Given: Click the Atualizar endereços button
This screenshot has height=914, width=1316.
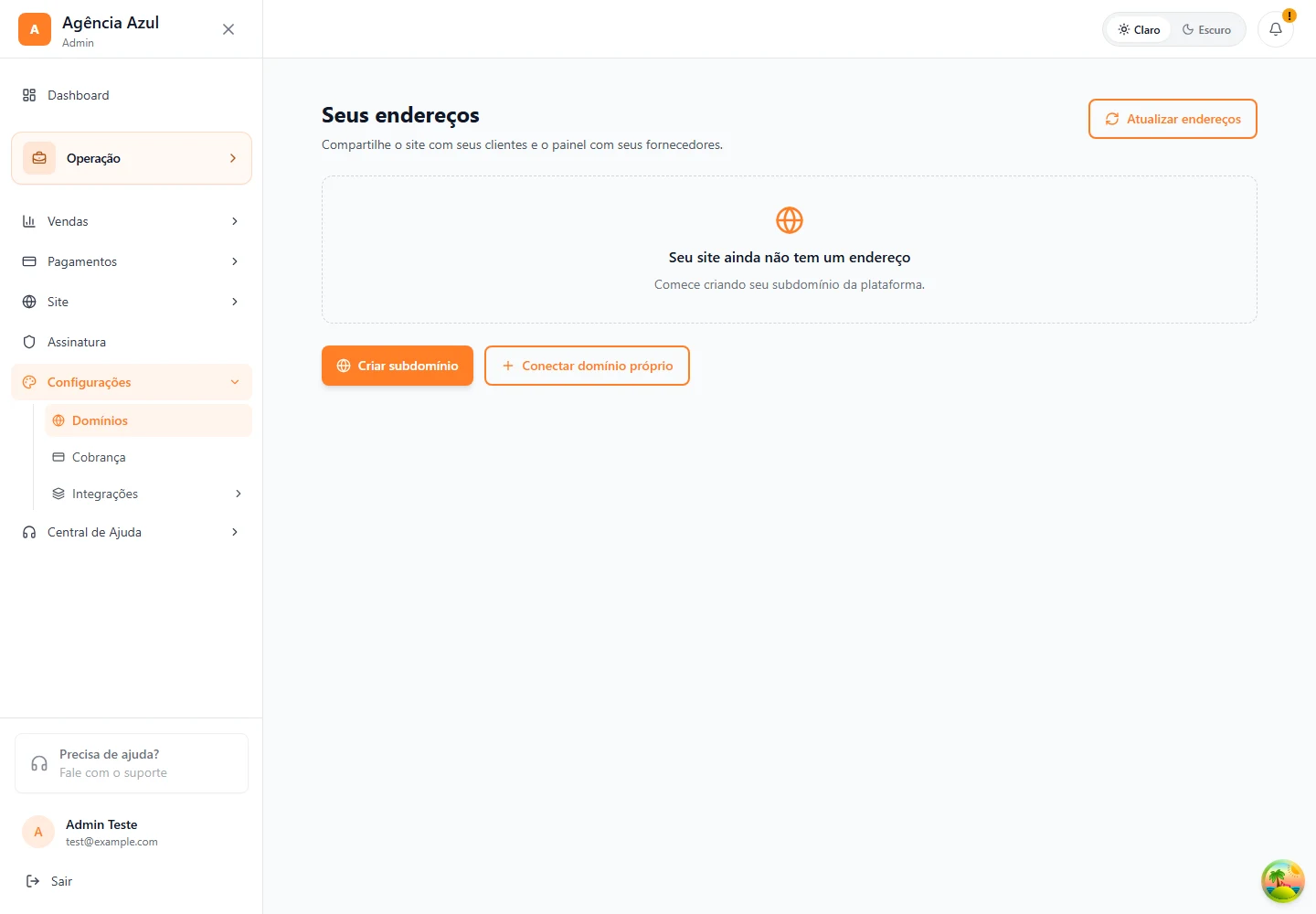Looking at the screenshot, I should point(1173,119).
